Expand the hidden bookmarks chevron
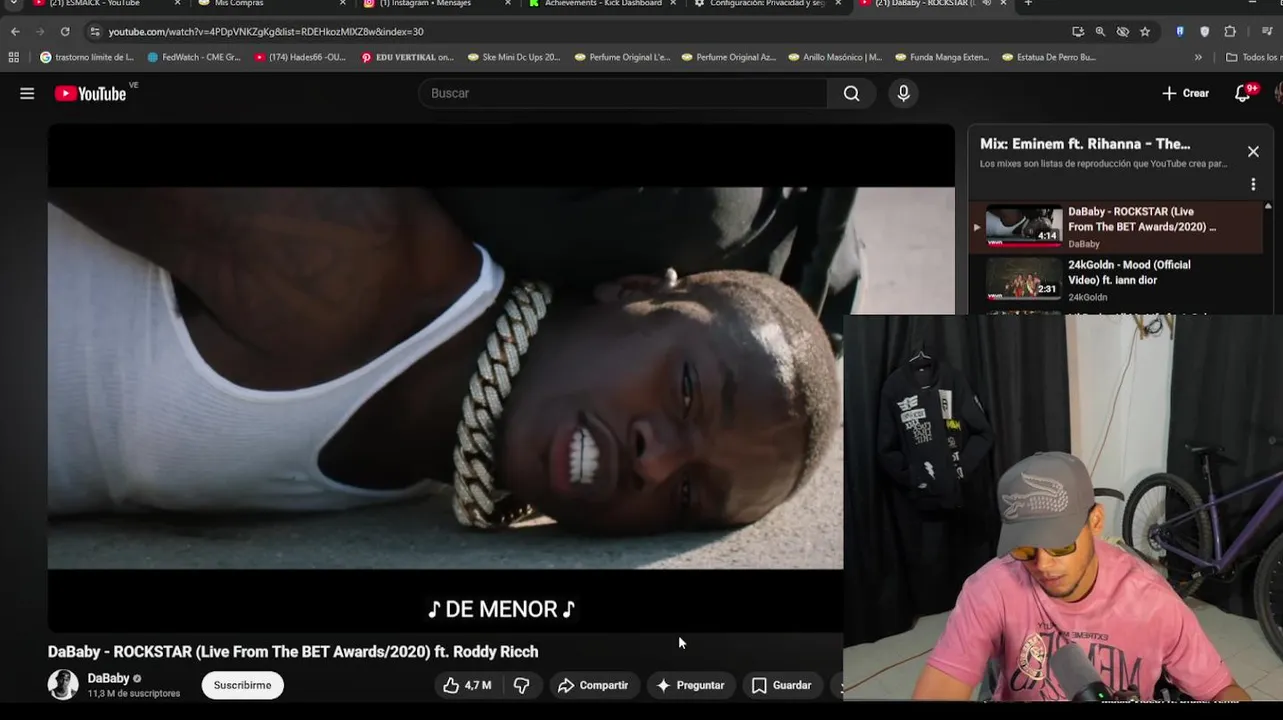Viewport: 1283px width, 720px height. tap(1198, 57)
